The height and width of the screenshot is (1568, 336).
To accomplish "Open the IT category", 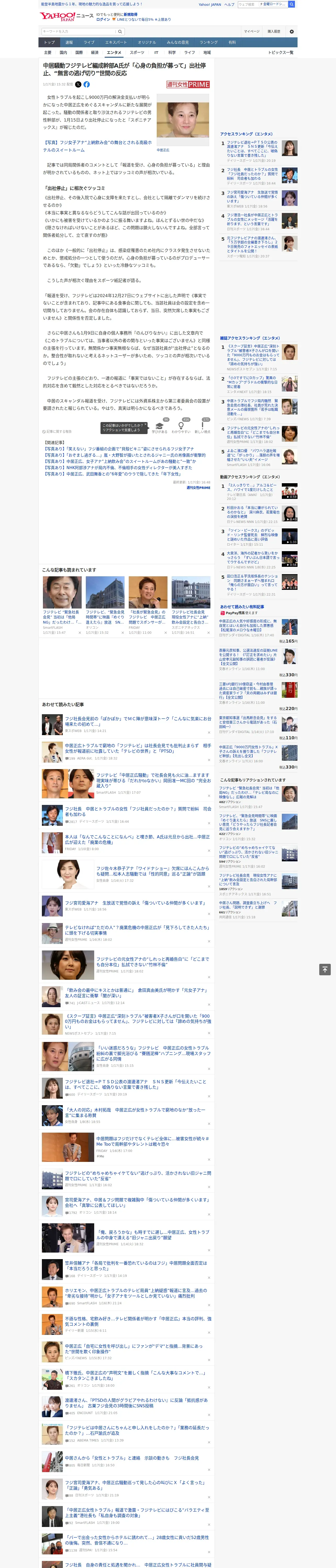I will (157, 52).
